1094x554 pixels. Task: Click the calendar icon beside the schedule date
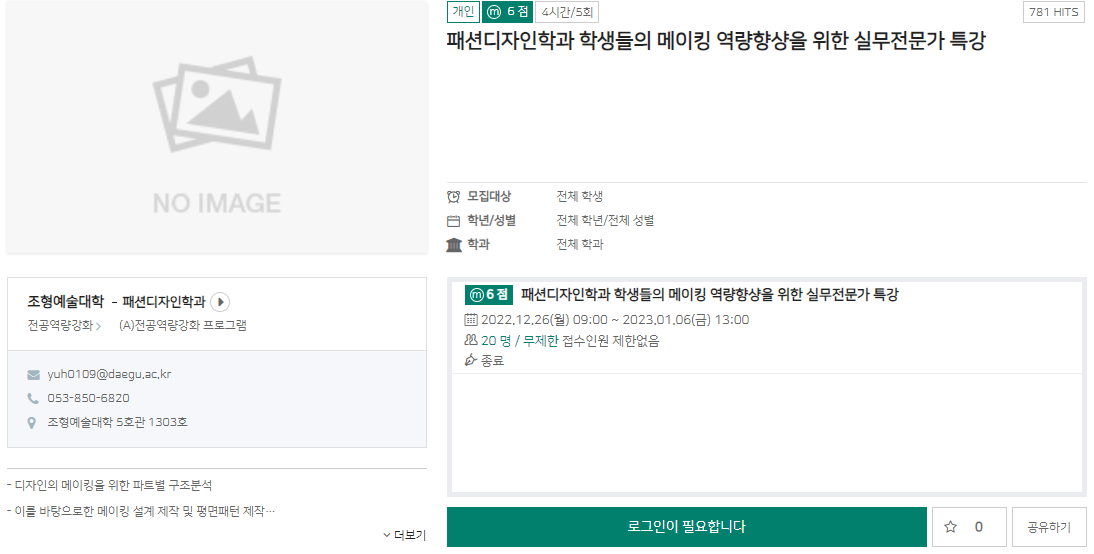pos(471,320)
